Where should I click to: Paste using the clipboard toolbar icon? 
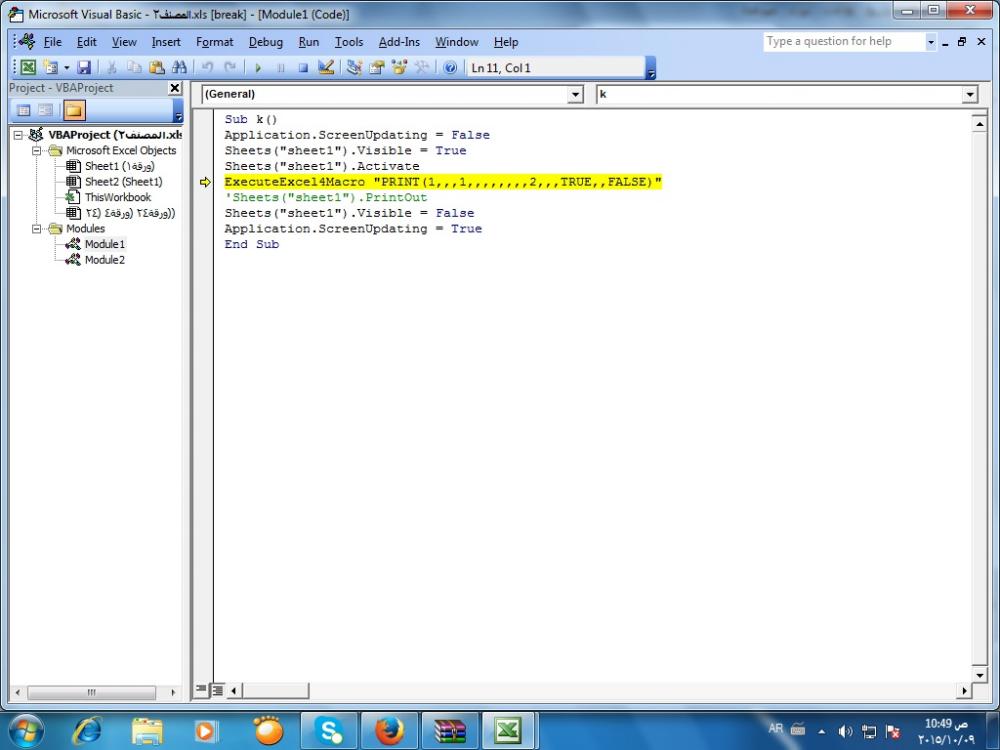(x=156, y=67)
